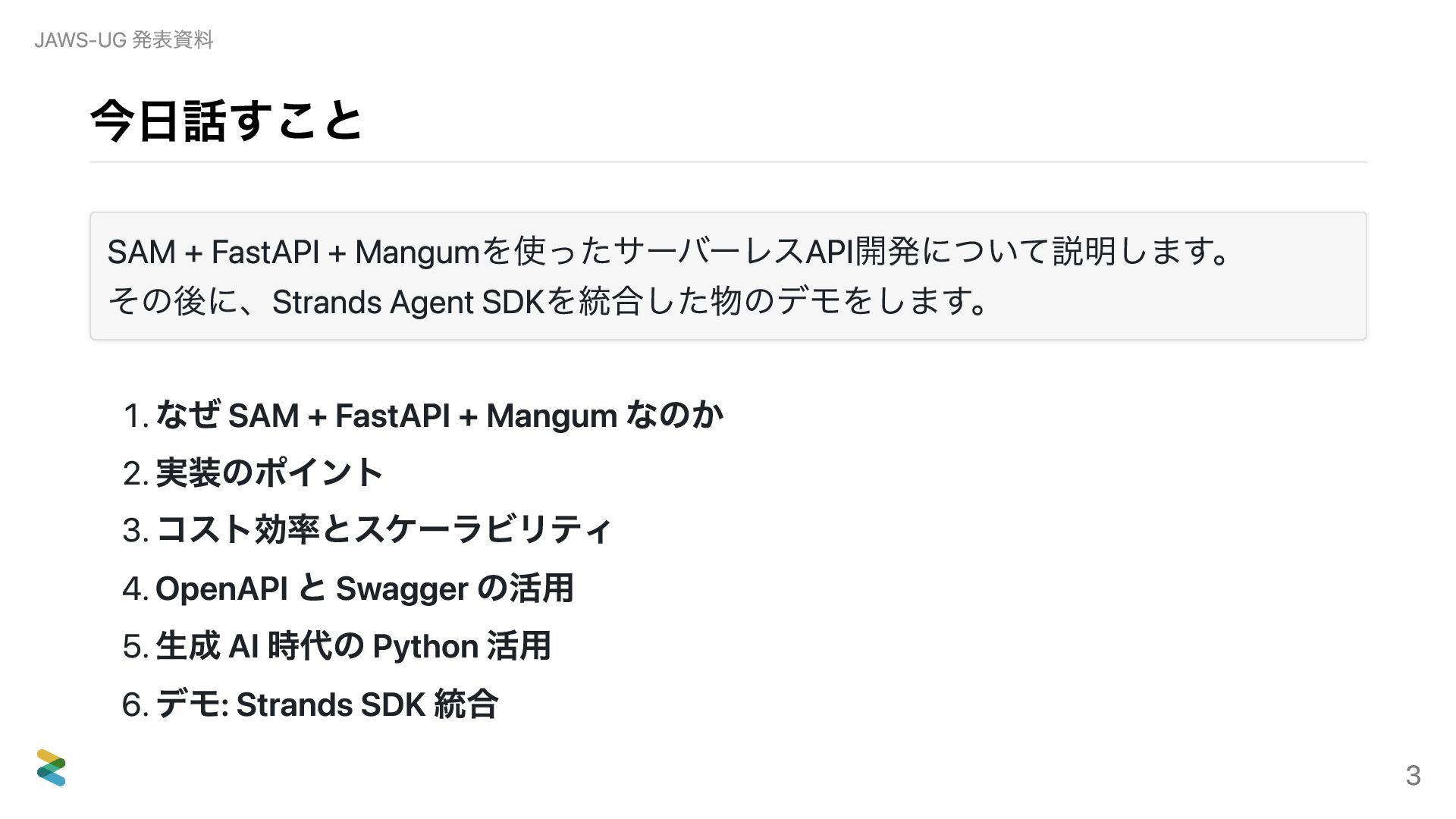Image resolution: width=1456 pixels, height=819 pixels.
Task: Click the list number 3. marker
Action: pos(135,530)
